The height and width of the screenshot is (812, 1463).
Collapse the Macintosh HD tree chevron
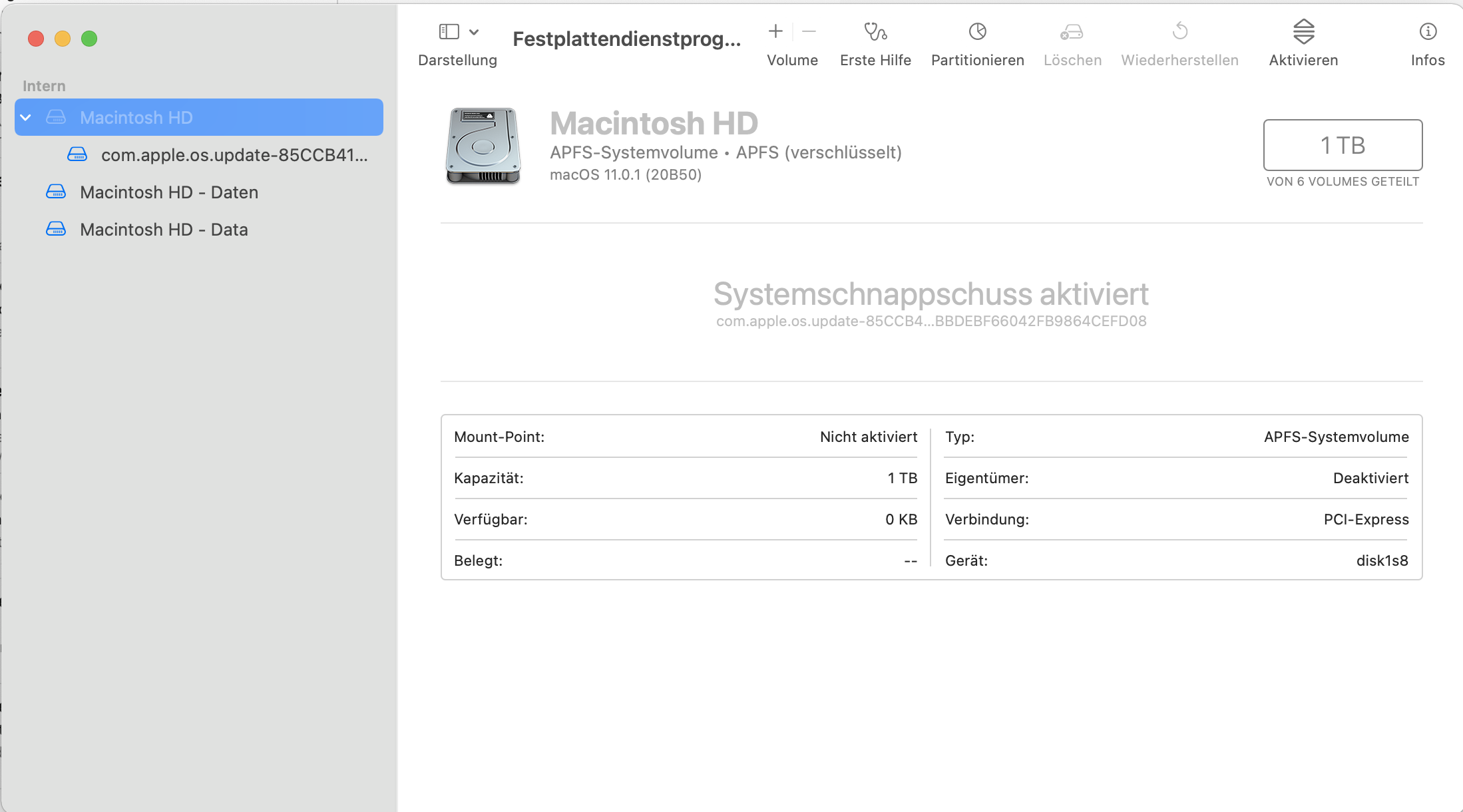(x=26, y=118)
